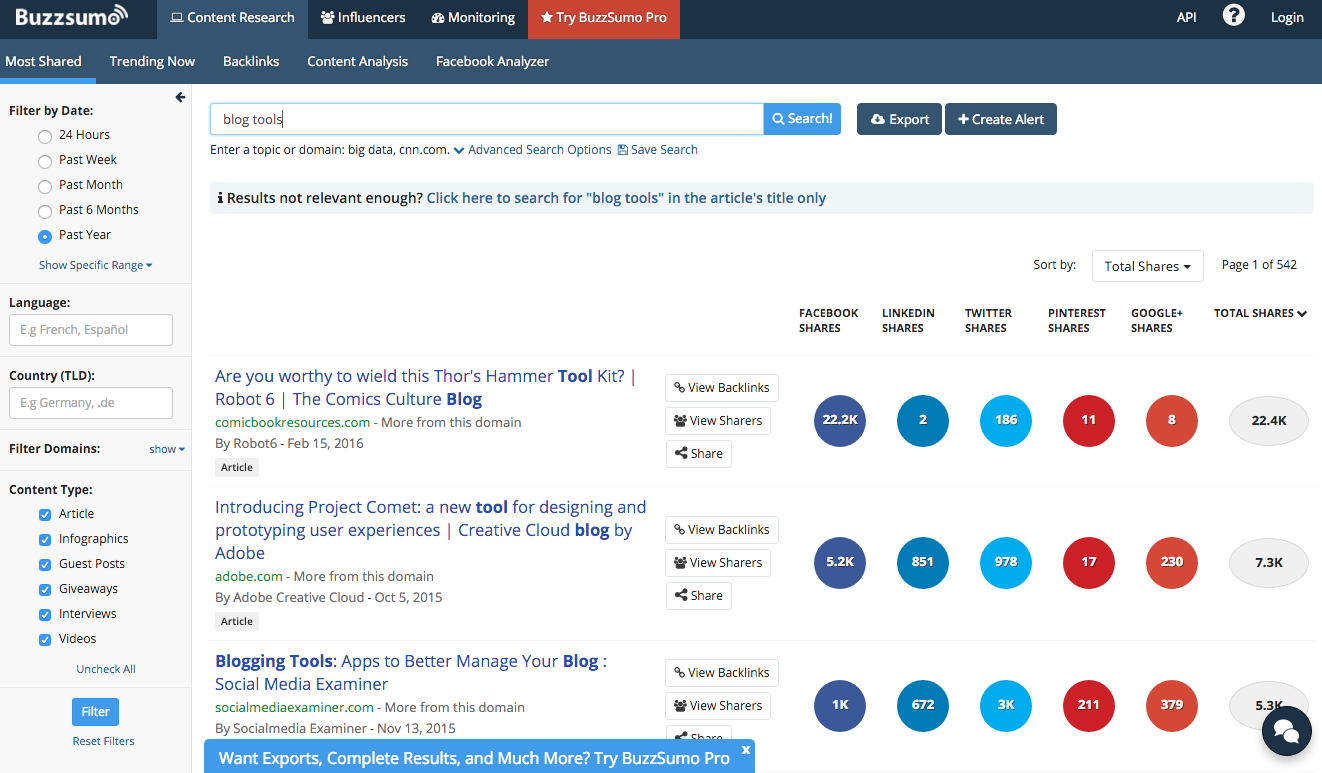Sort by the Total Shares column header
Screen dimensions: 1322x773
1260,313
